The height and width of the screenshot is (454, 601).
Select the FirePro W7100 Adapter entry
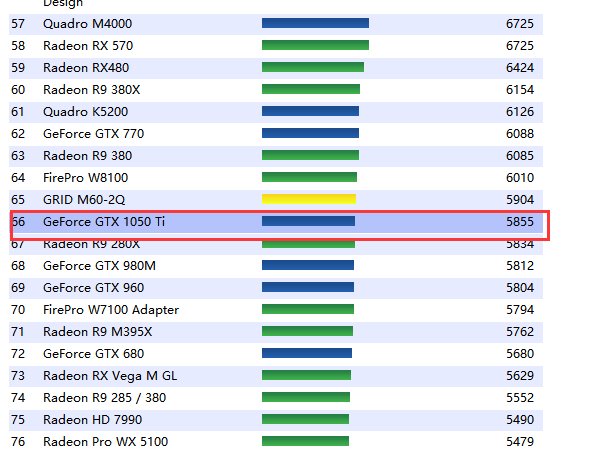pyautogui.click(x=110, y=309)
